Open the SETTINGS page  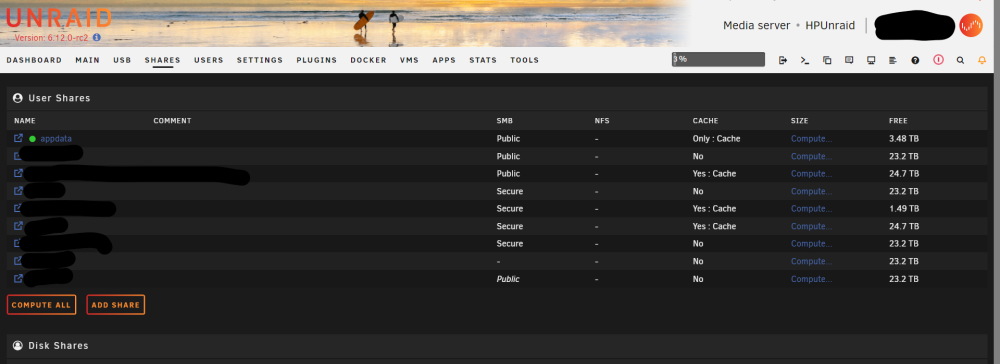260,60
